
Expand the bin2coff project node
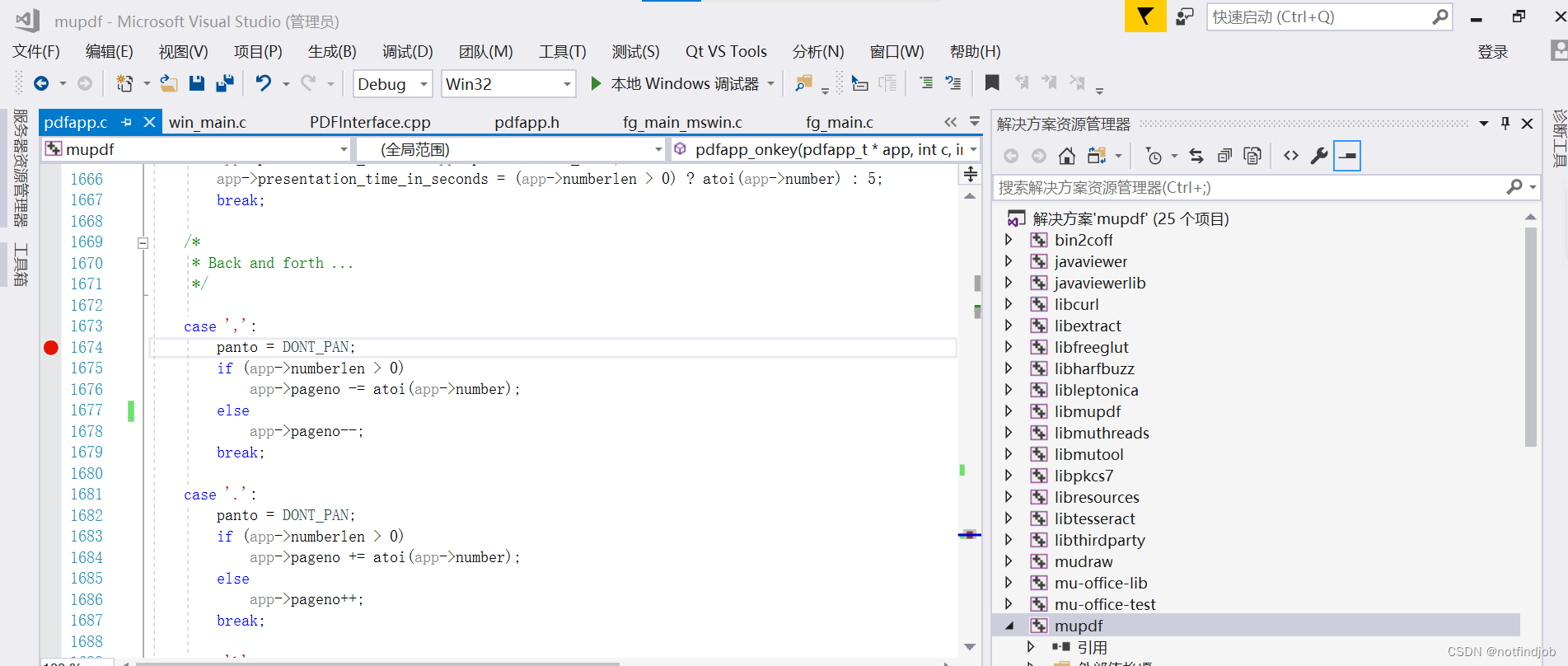point(1009,240)
